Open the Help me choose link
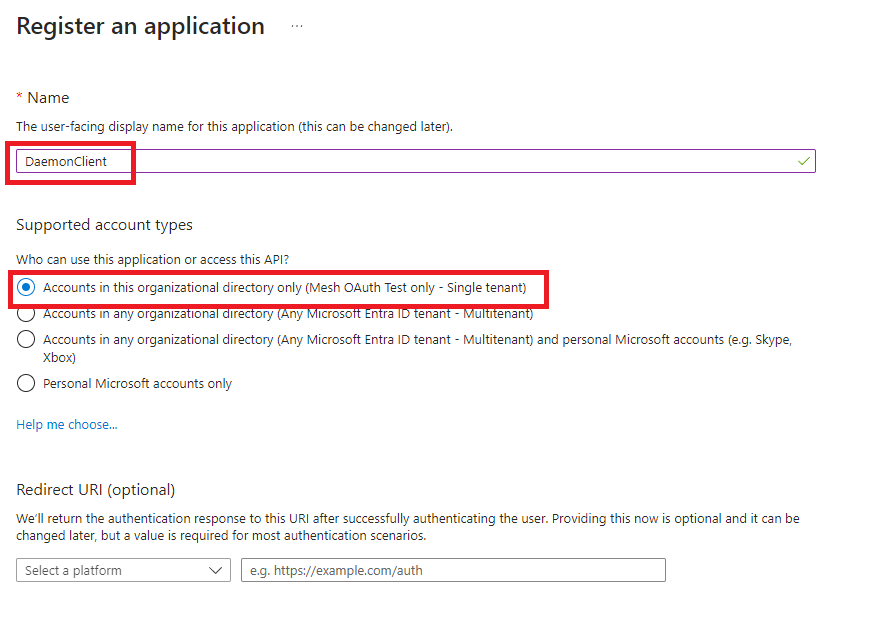The image size is (883, 625). point(67,425)
